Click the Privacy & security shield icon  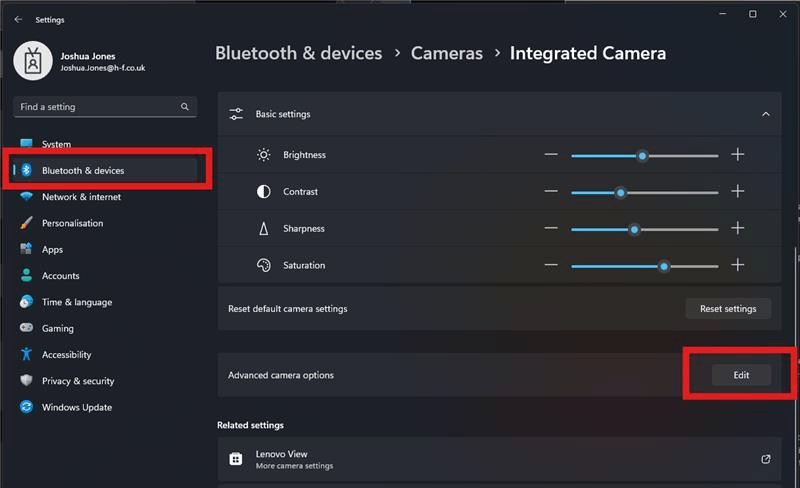click(x=26, y=380)
